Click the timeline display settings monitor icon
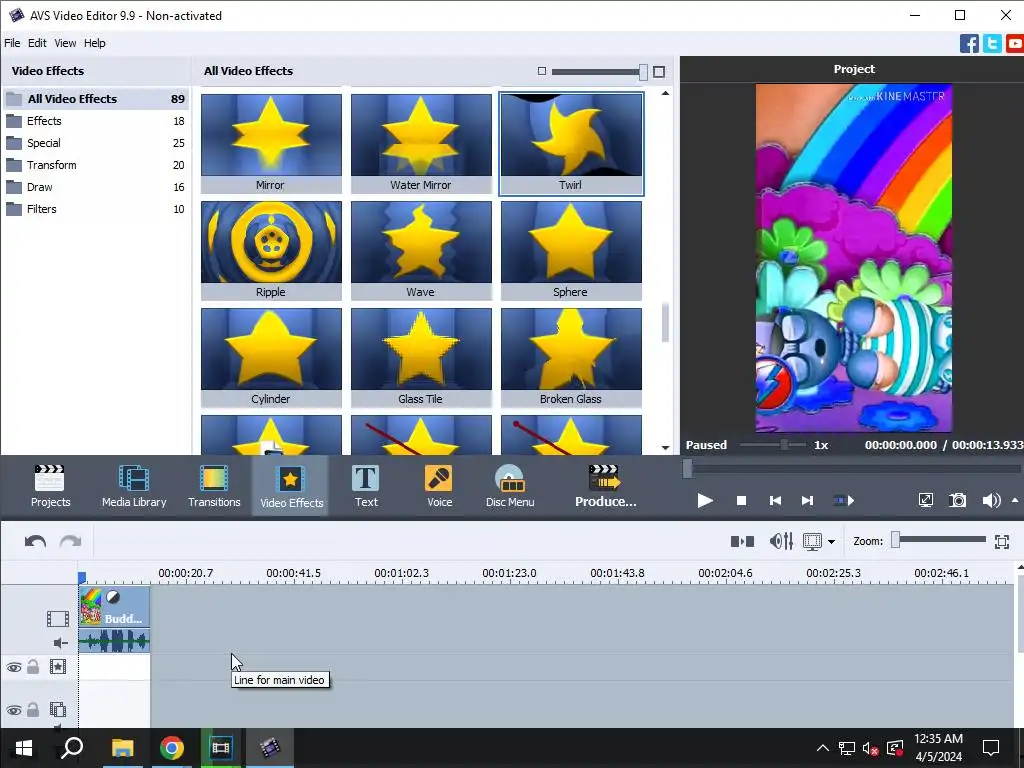1024x768 pixels. coord(812,541)
